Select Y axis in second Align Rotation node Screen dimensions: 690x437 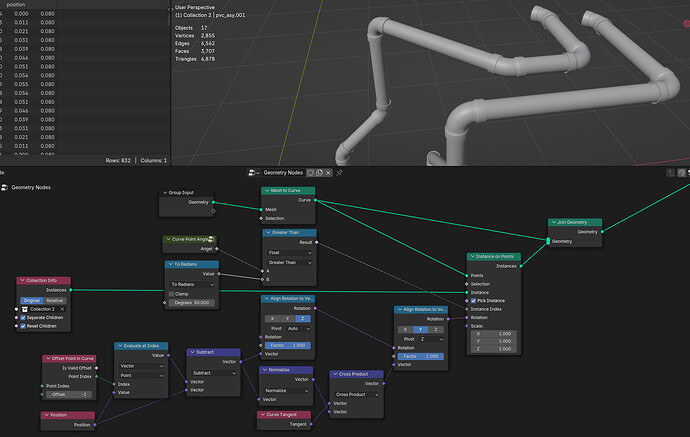[x=420, y=330]
